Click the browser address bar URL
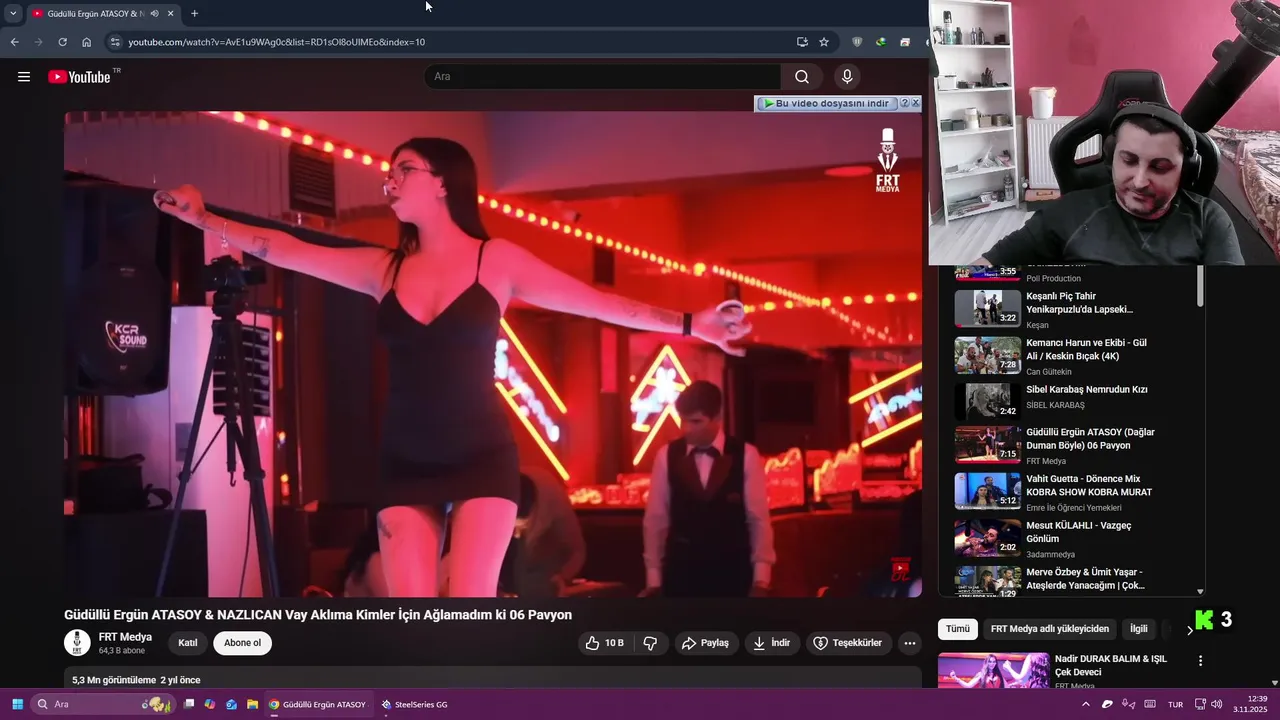This screenshot has width=1280, height=720. pyautogui.click(x=276, y=42)
